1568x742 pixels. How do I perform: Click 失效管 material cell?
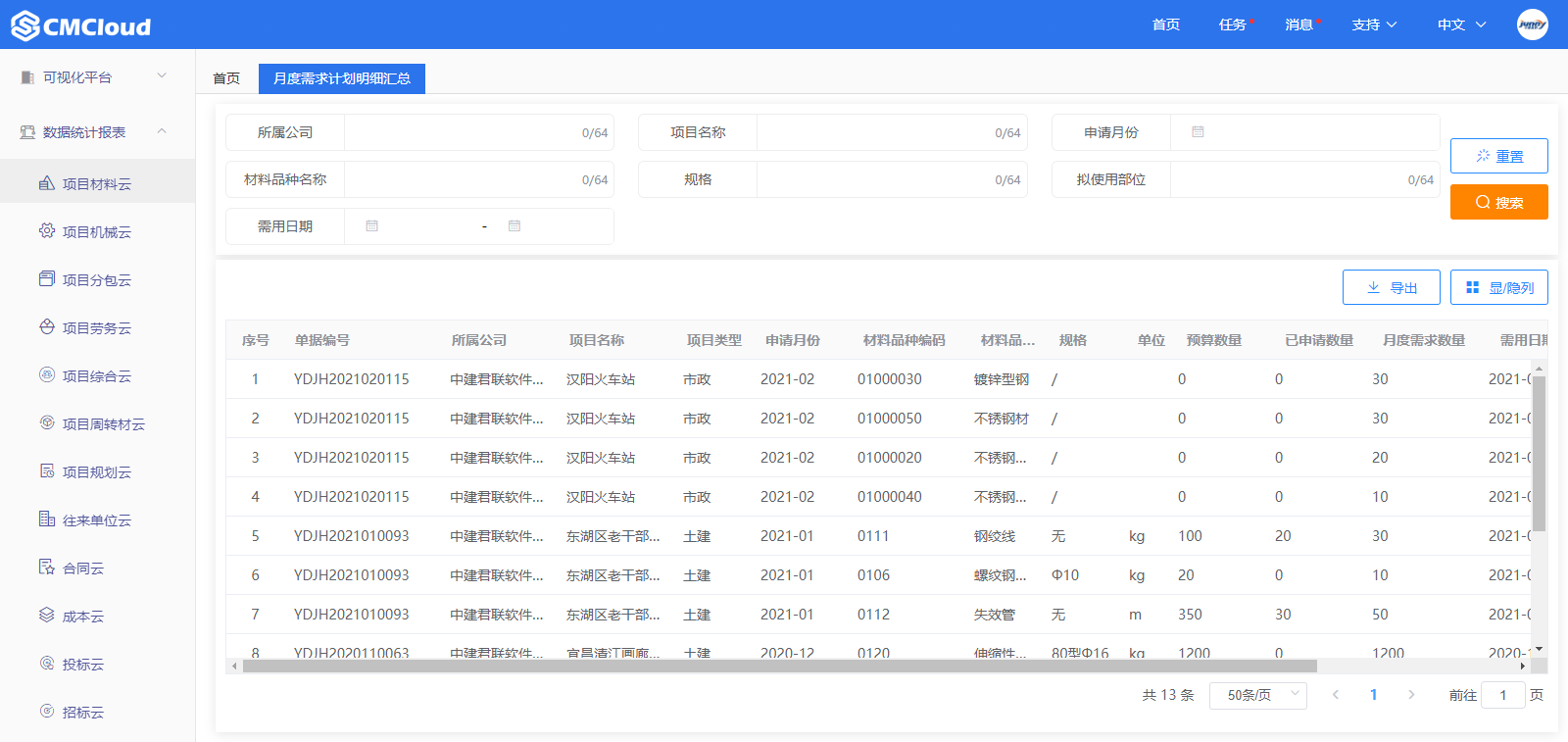(995, 615)
